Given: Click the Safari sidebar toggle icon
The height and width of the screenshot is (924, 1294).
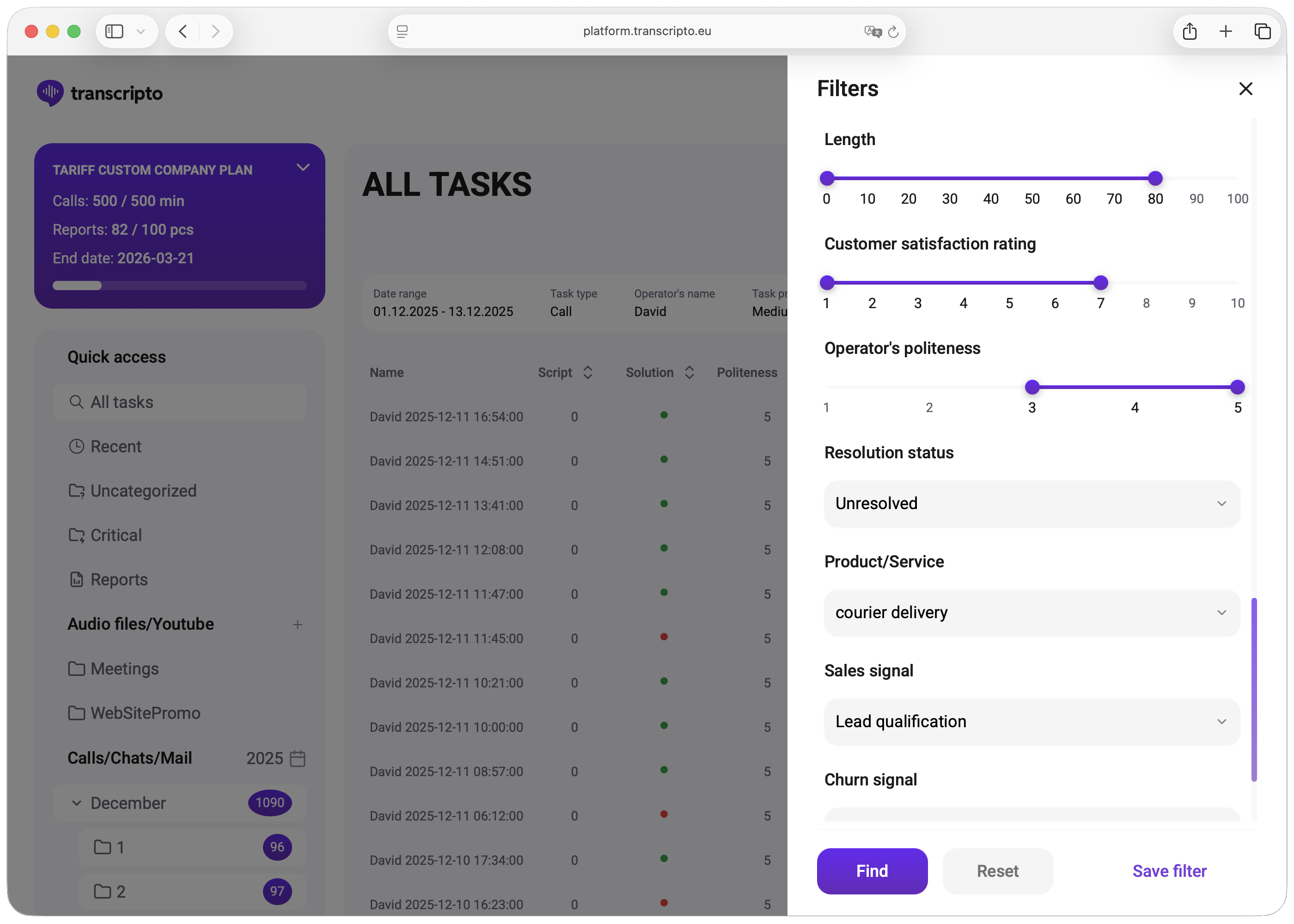Looking at the screenshot, I should tap(114, 31).
